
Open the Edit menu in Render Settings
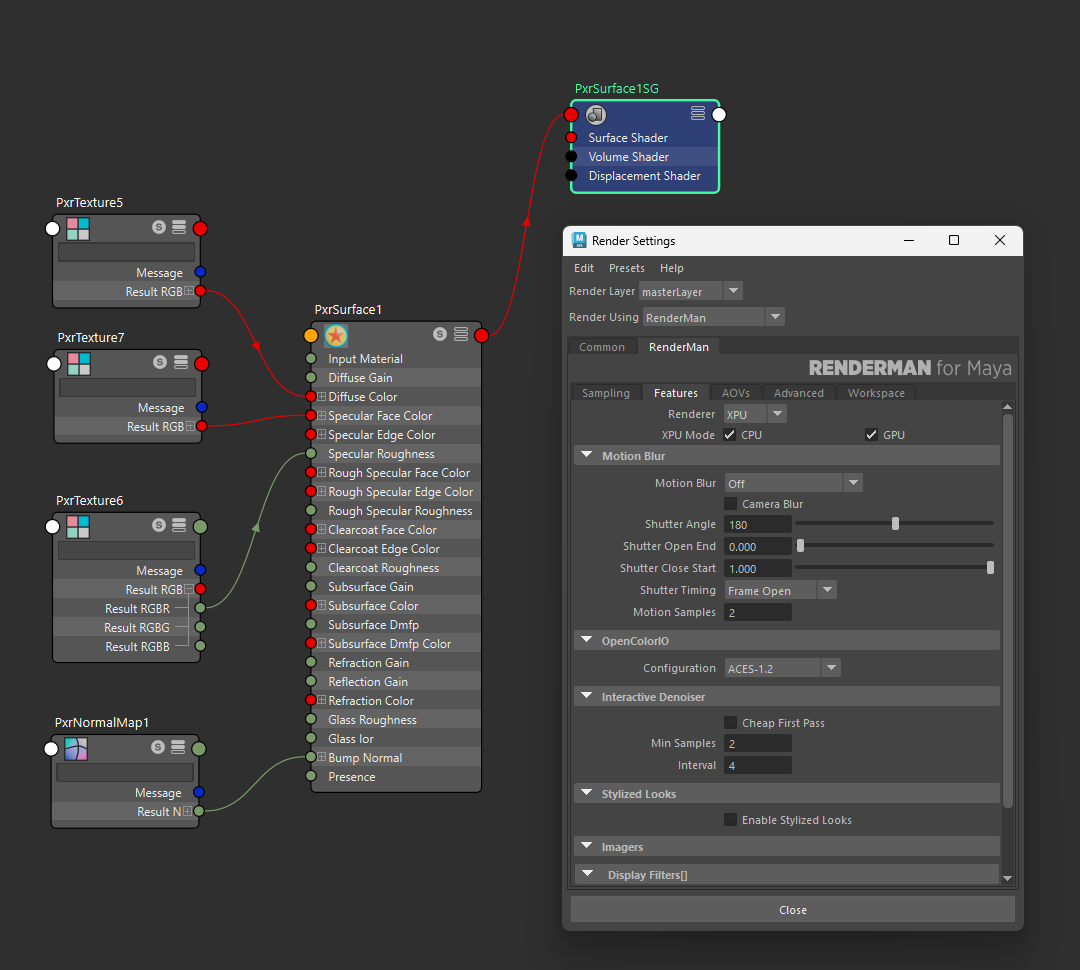(x=583, y=268)
